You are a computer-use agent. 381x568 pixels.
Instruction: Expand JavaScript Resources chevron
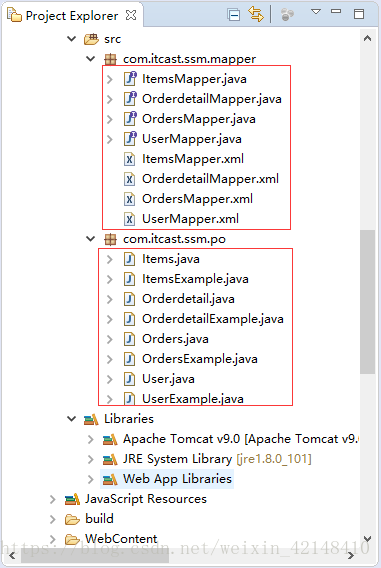[53, 500]
